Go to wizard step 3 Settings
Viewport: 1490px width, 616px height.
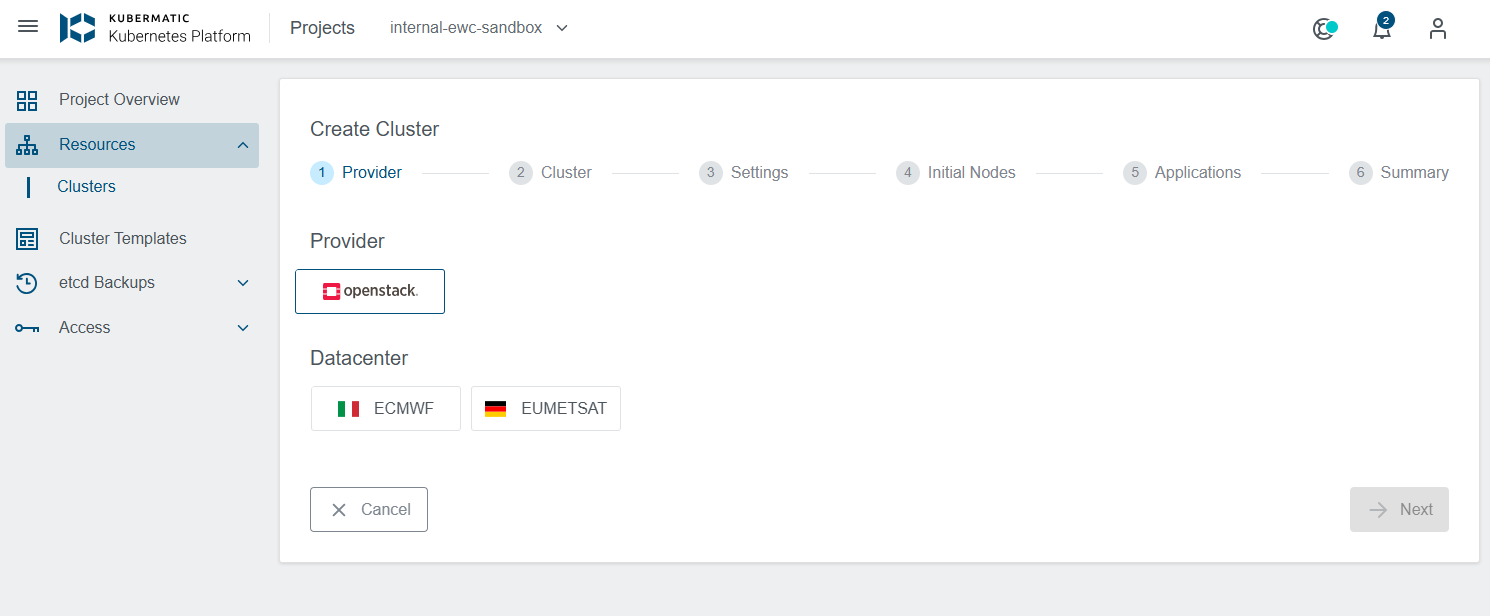point(743,173)
